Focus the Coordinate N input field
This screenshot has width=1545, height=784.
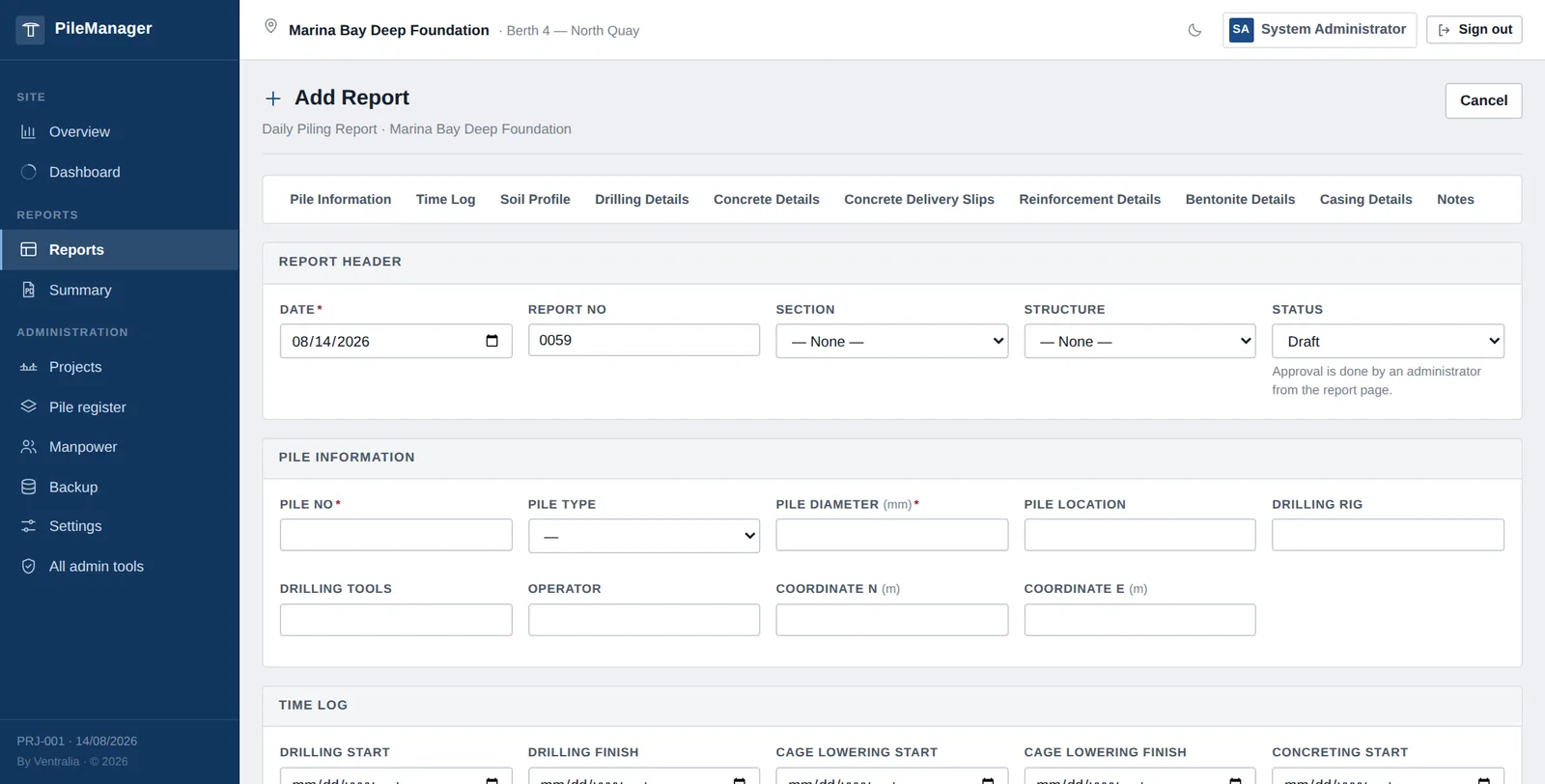point(891,620)
